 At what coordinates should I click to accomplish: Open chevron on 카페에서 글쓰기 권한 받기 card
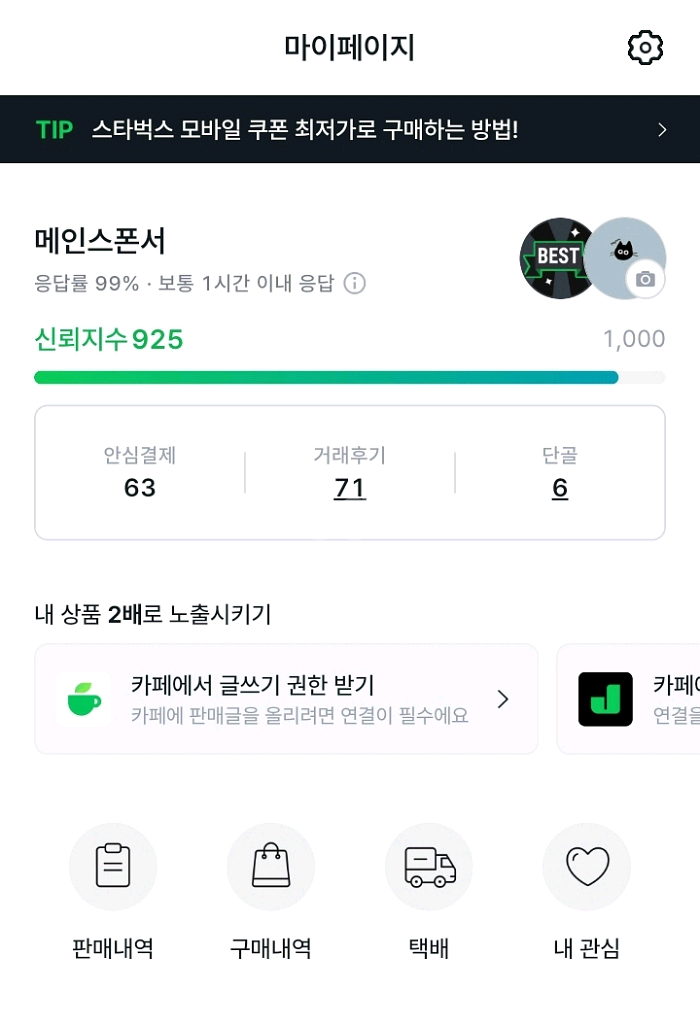pos(503,699)
